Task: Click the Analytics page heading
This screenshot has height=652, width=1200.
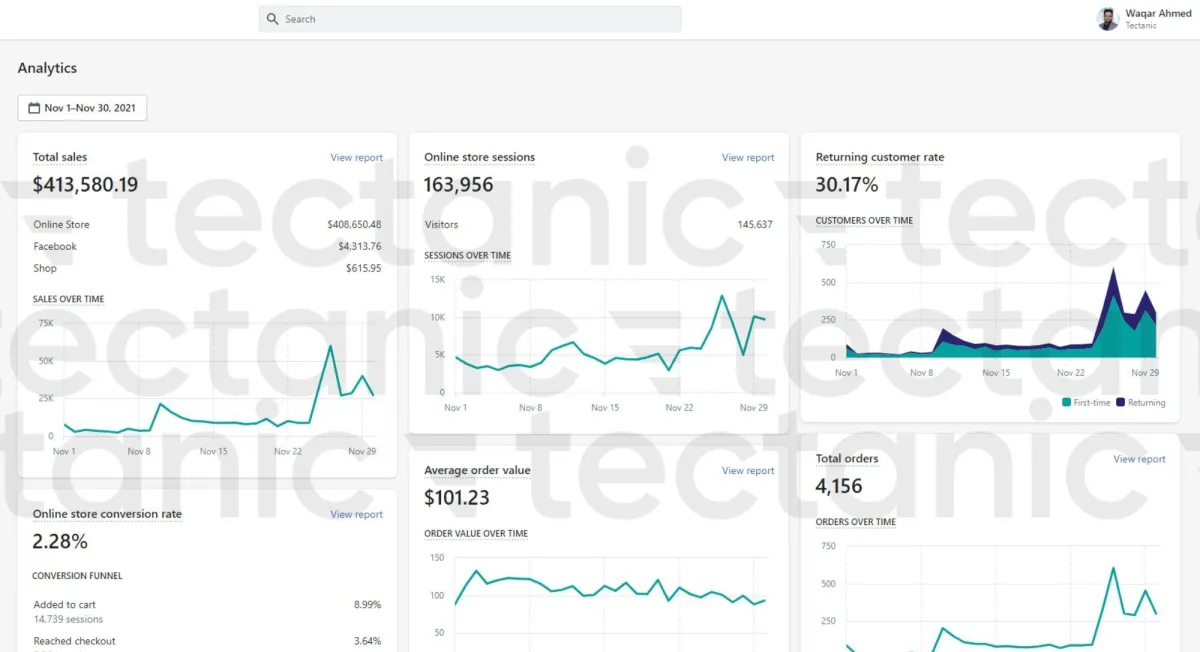Action: [47, 68]
